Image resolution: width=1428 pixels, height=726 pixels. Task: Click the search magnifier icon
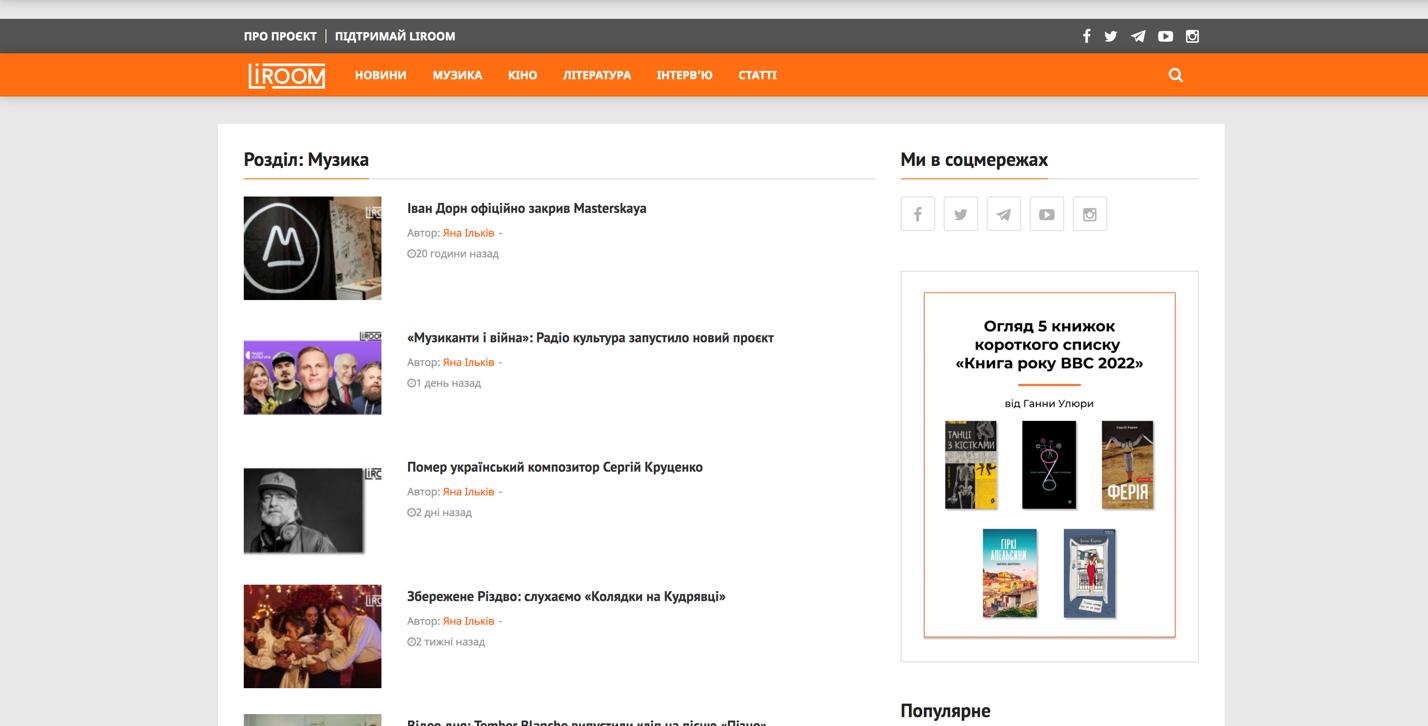(1176, 75)
